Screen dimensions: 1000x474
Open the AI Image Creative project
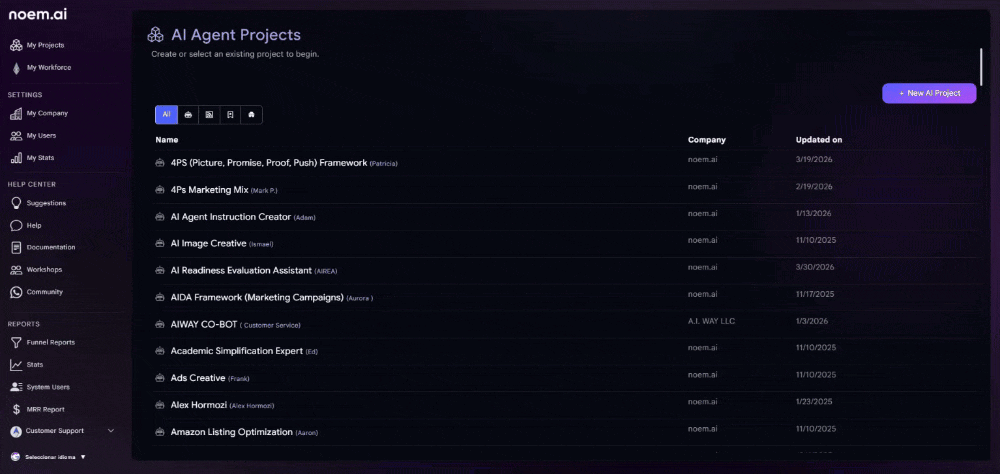point(208,244)
